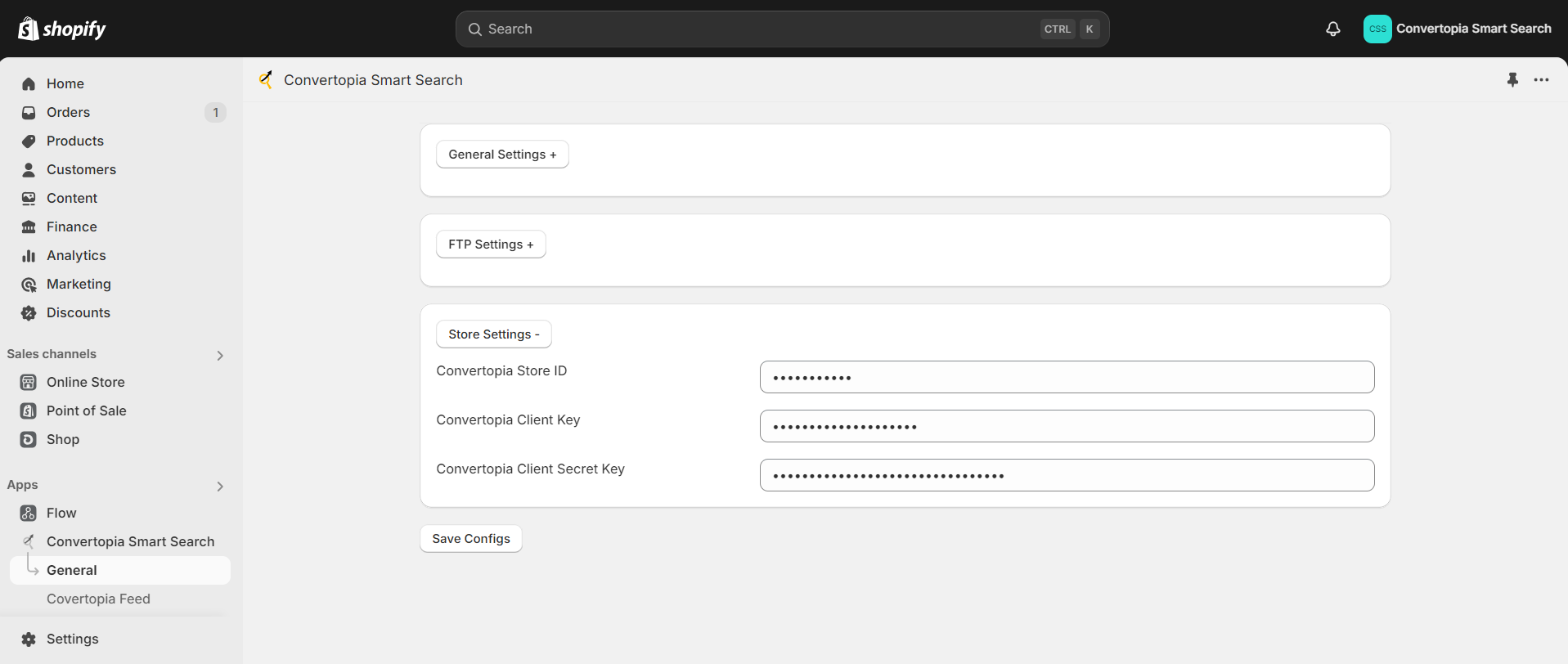Open the notifications bell
The image size is (1568, 664).
1333,29
